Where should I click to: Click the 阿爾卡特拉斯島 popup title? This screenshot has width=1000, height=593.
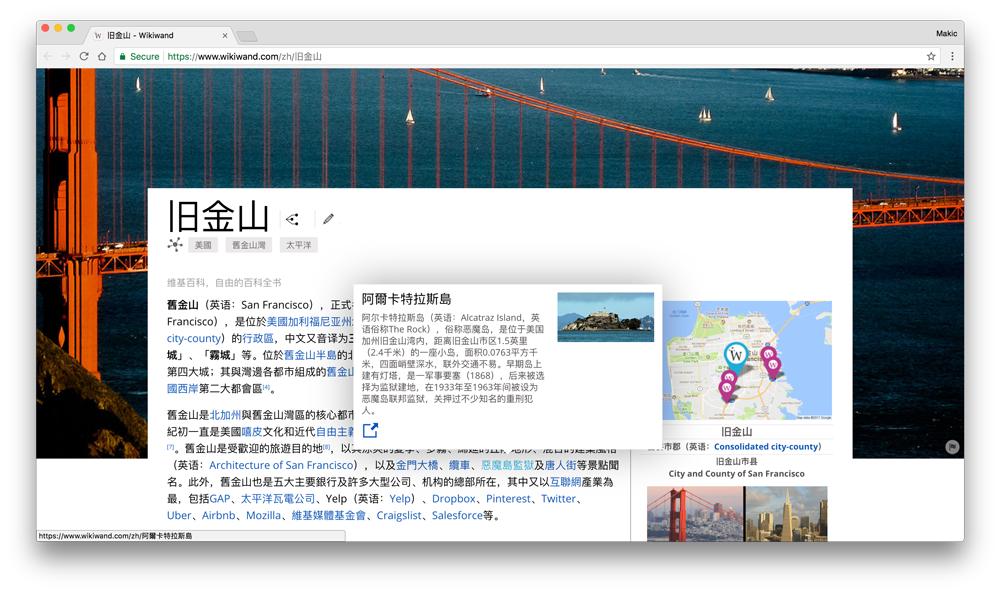click(406, 298)
